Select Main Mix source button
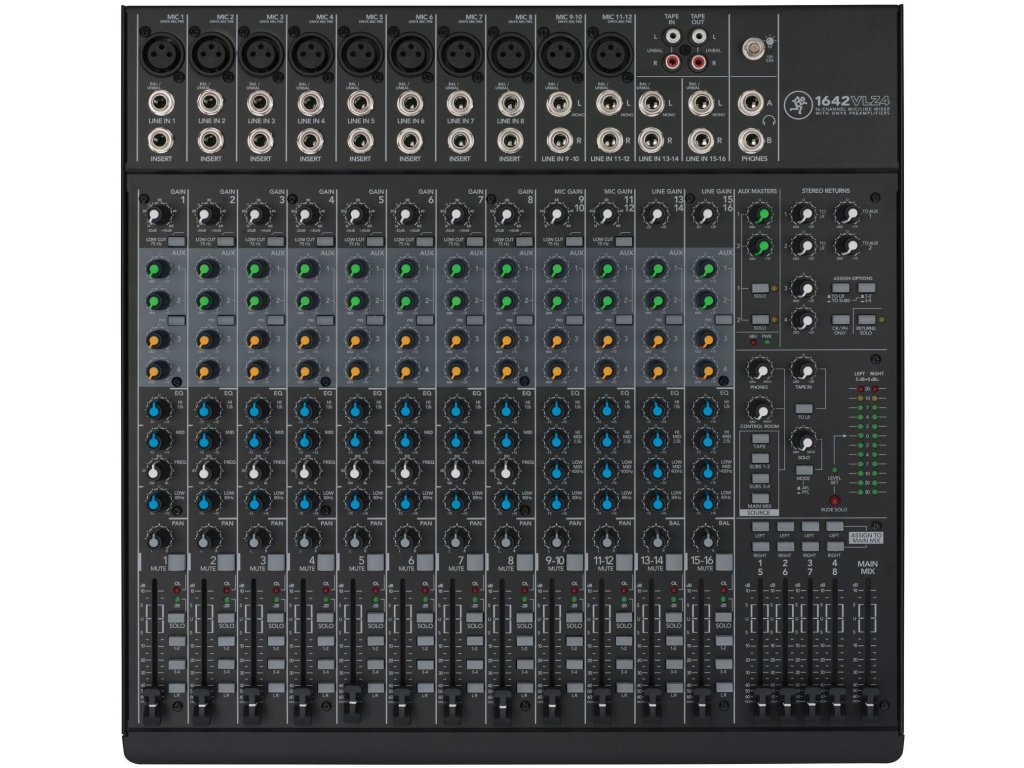1024x768 pixels. pos(761,497)
